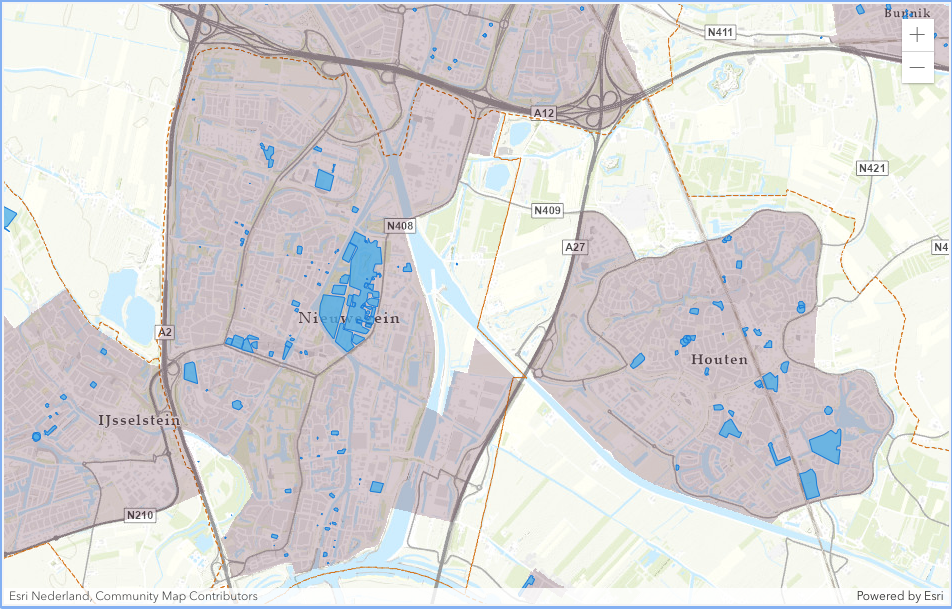Select the N408 road marker

click(x=400, y=226)
